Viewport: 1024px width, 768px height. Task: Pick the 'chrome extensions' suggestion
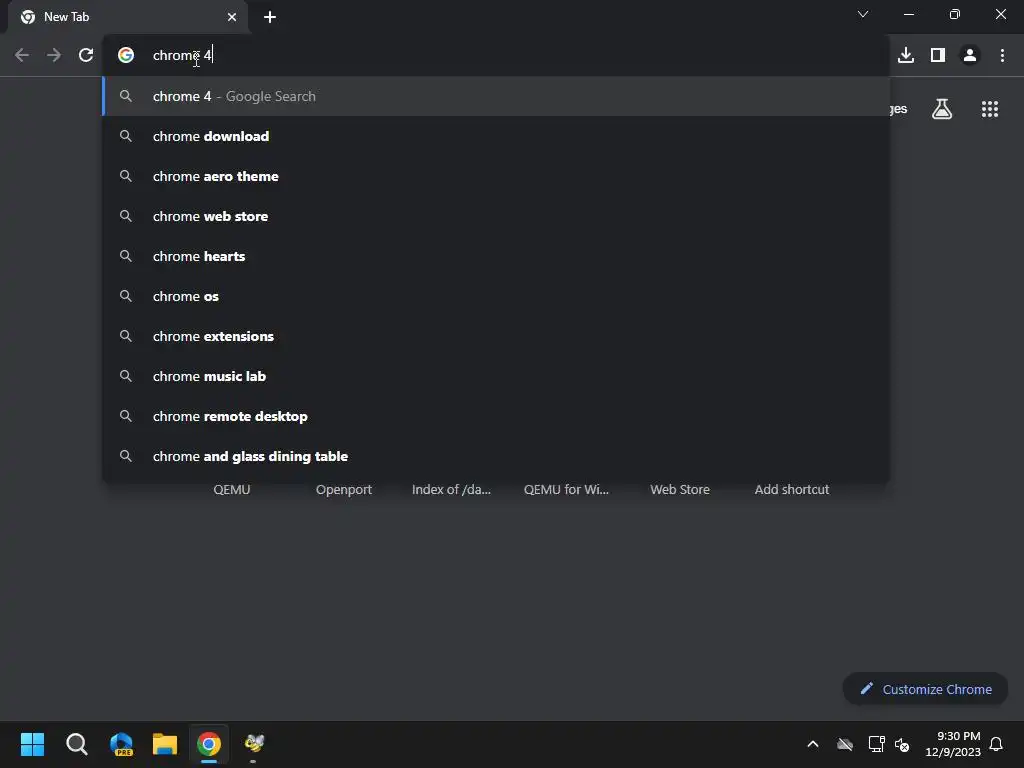[x=496, y=336]
